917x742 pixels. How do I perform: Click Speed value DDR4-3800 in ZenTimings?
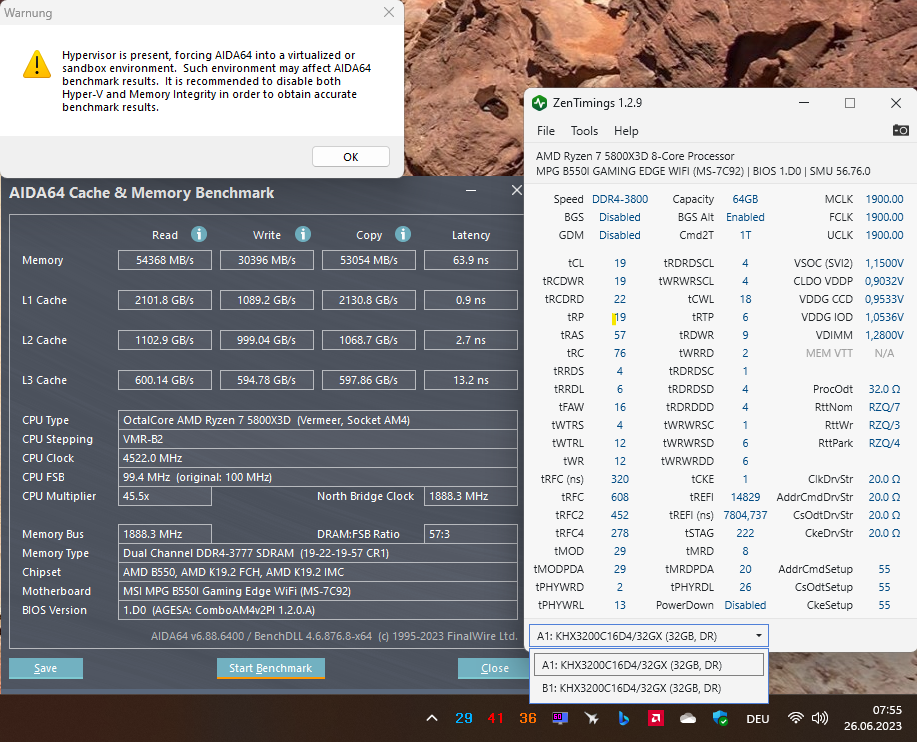pyautogui.click(x=620, y=199)
